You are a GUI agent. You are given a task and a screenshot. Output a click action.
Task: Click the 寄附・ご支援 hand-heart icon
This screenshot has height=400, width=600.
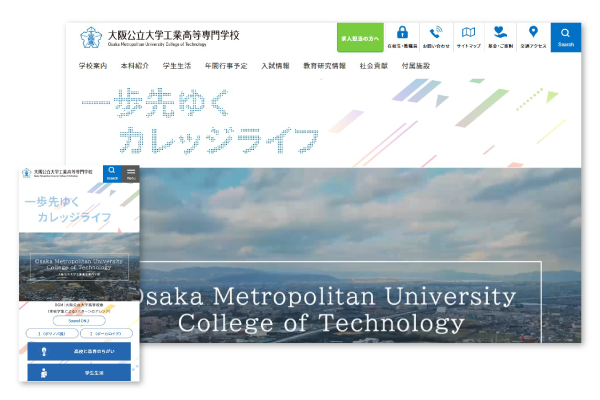pos(500,36)
